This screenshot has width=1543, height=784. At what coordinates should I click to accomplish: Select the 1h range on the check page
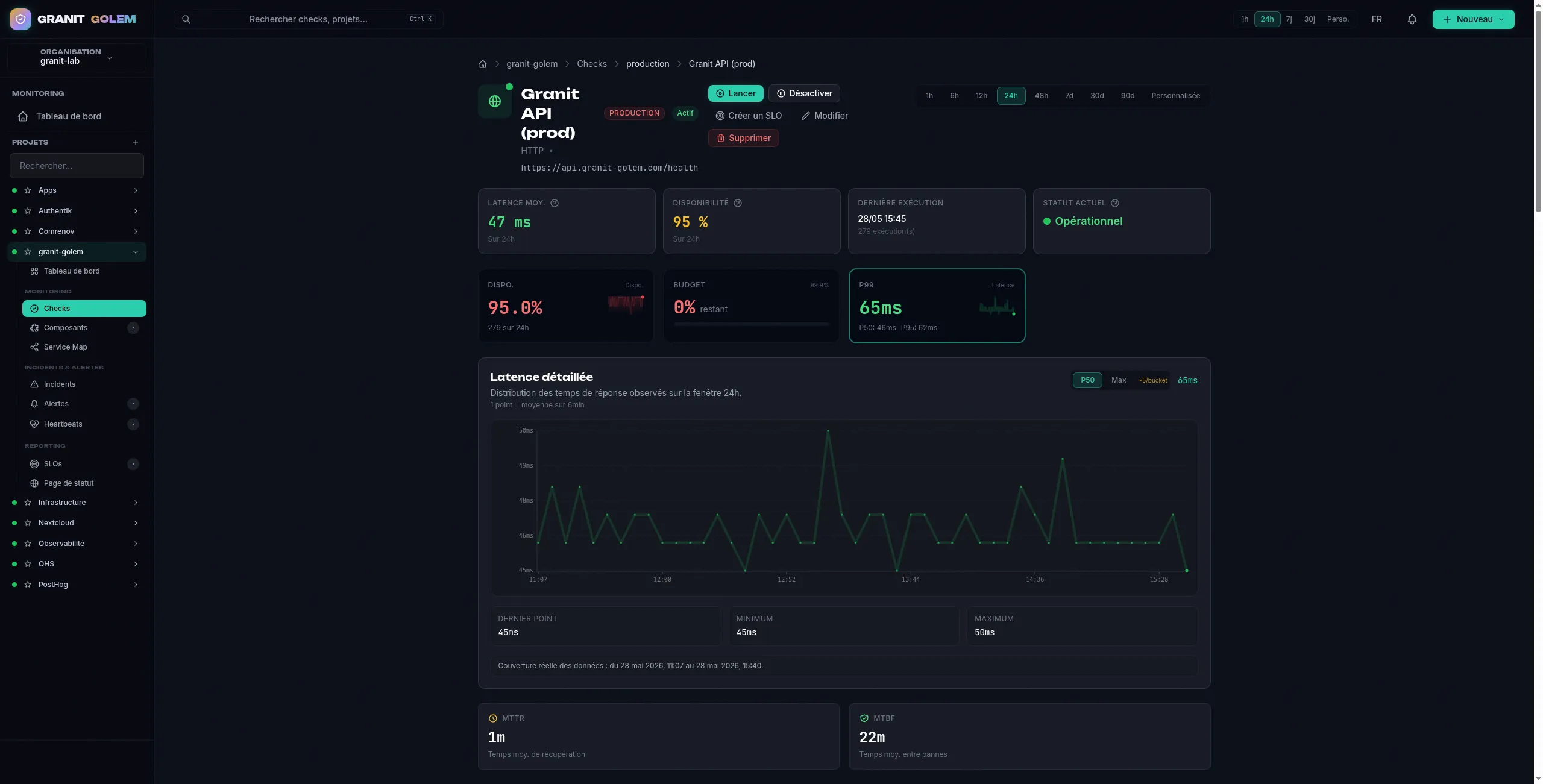pyautogui.click(x=929, y=96)
